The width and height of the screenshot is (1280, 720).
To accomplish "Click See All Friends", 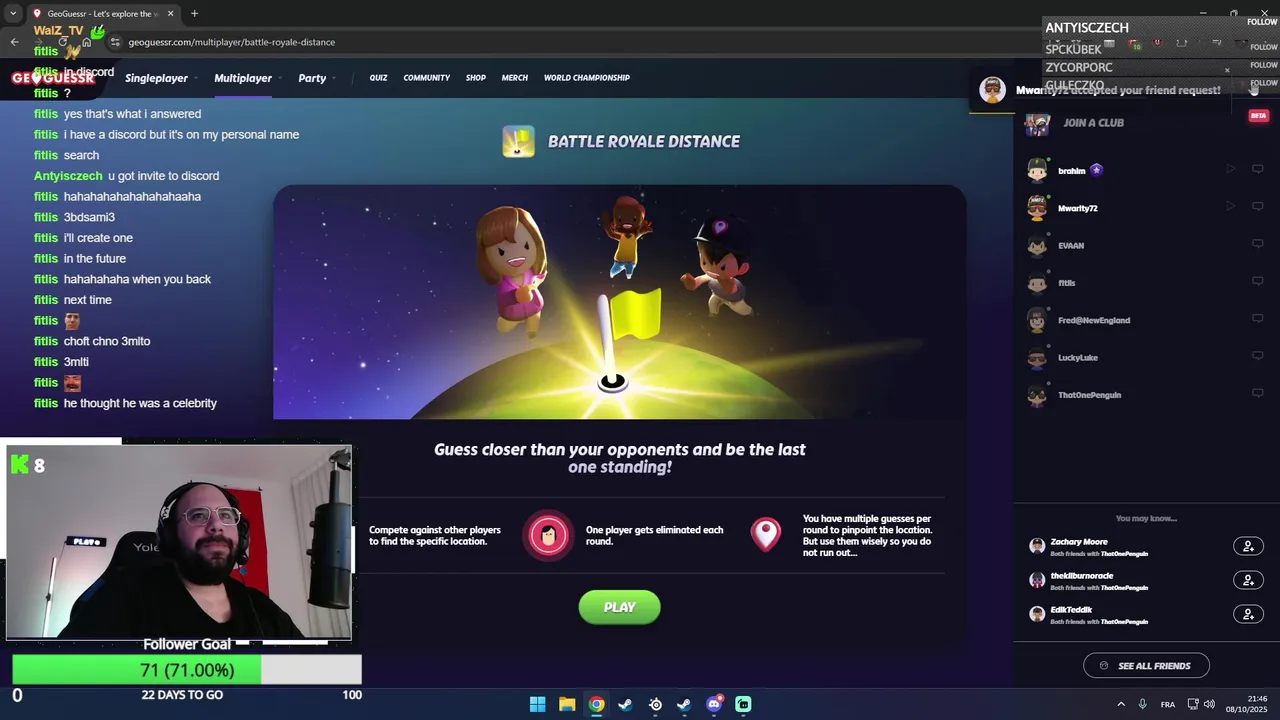I will coord(1146,666).
